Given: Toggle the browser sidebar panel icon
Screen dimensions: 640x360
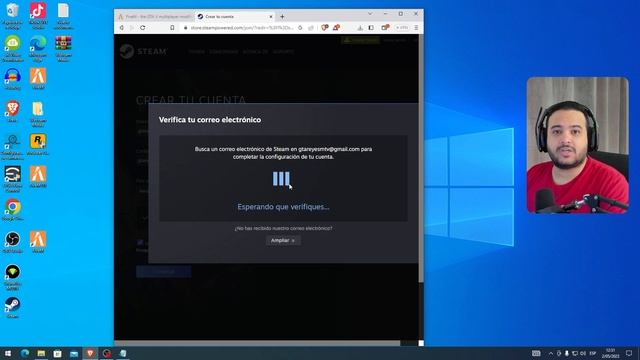Looking at the screenshot, I should click(x=371, y=28).
